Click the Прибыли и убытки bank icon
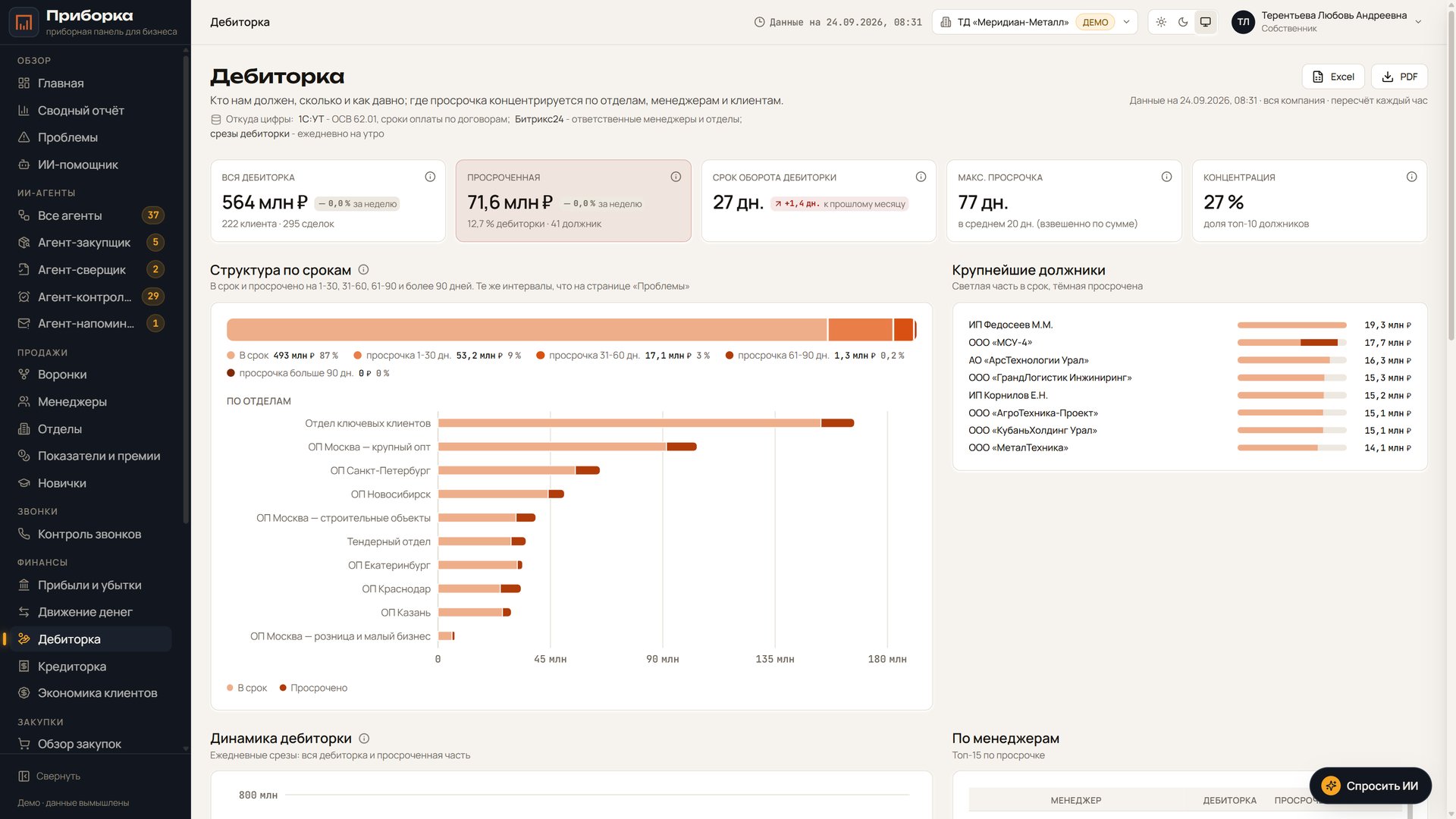This screenshot has width=1456, height=819. pos(24,585)
